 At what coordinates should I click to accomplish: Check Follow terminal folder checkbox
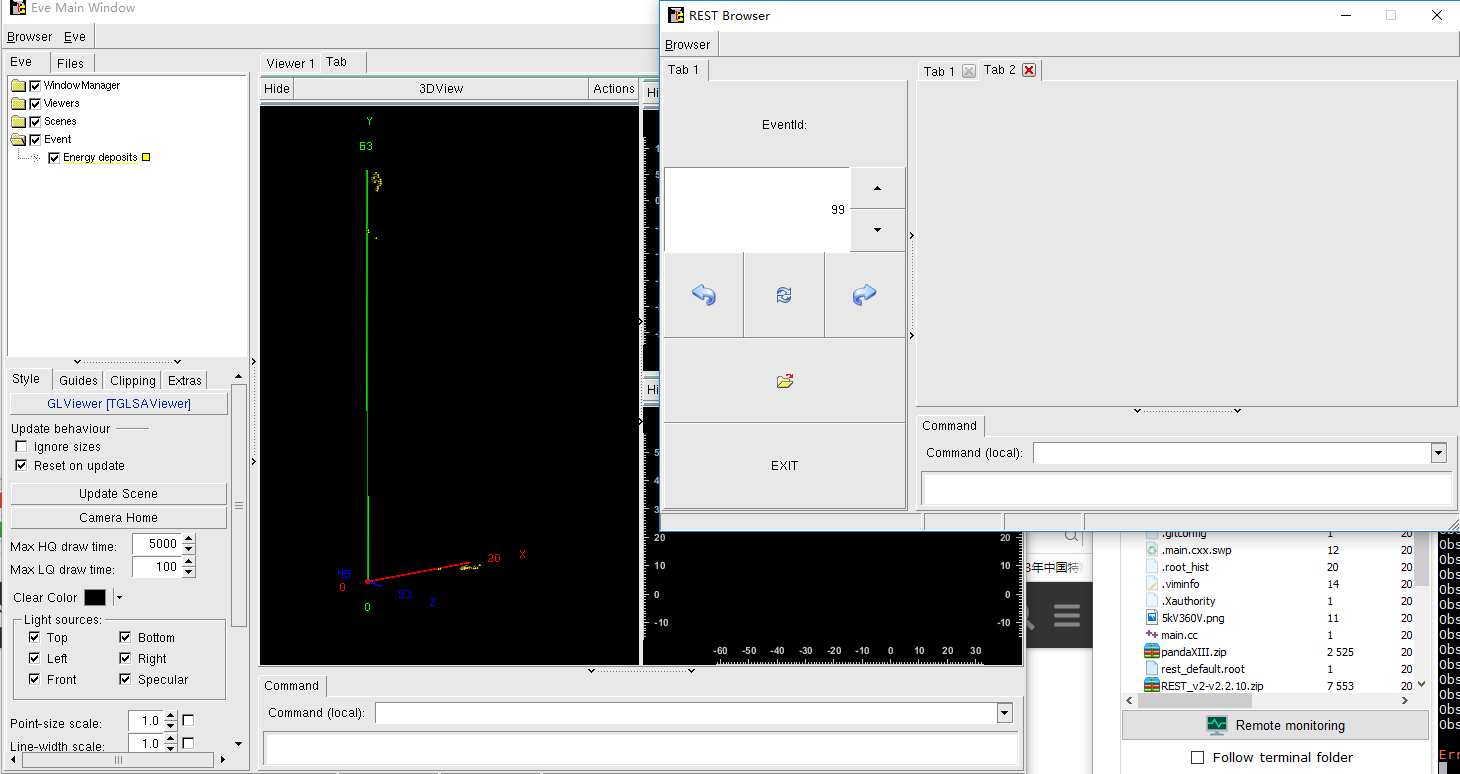[1198, 757]
